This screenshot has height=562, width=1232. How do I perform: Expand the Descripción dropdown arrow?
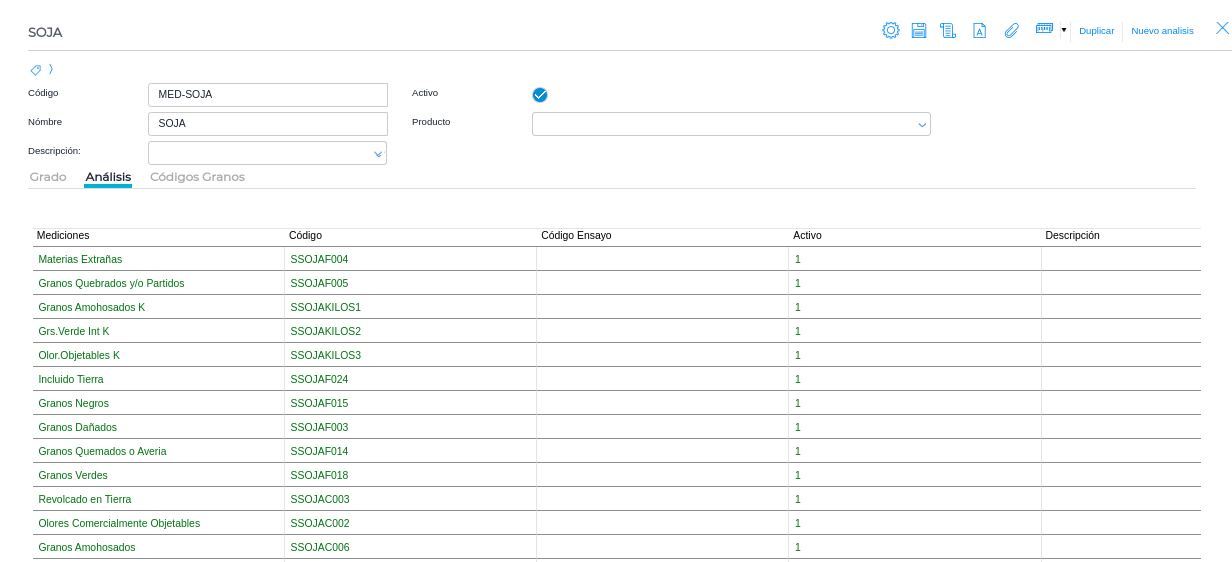point(378,154)
